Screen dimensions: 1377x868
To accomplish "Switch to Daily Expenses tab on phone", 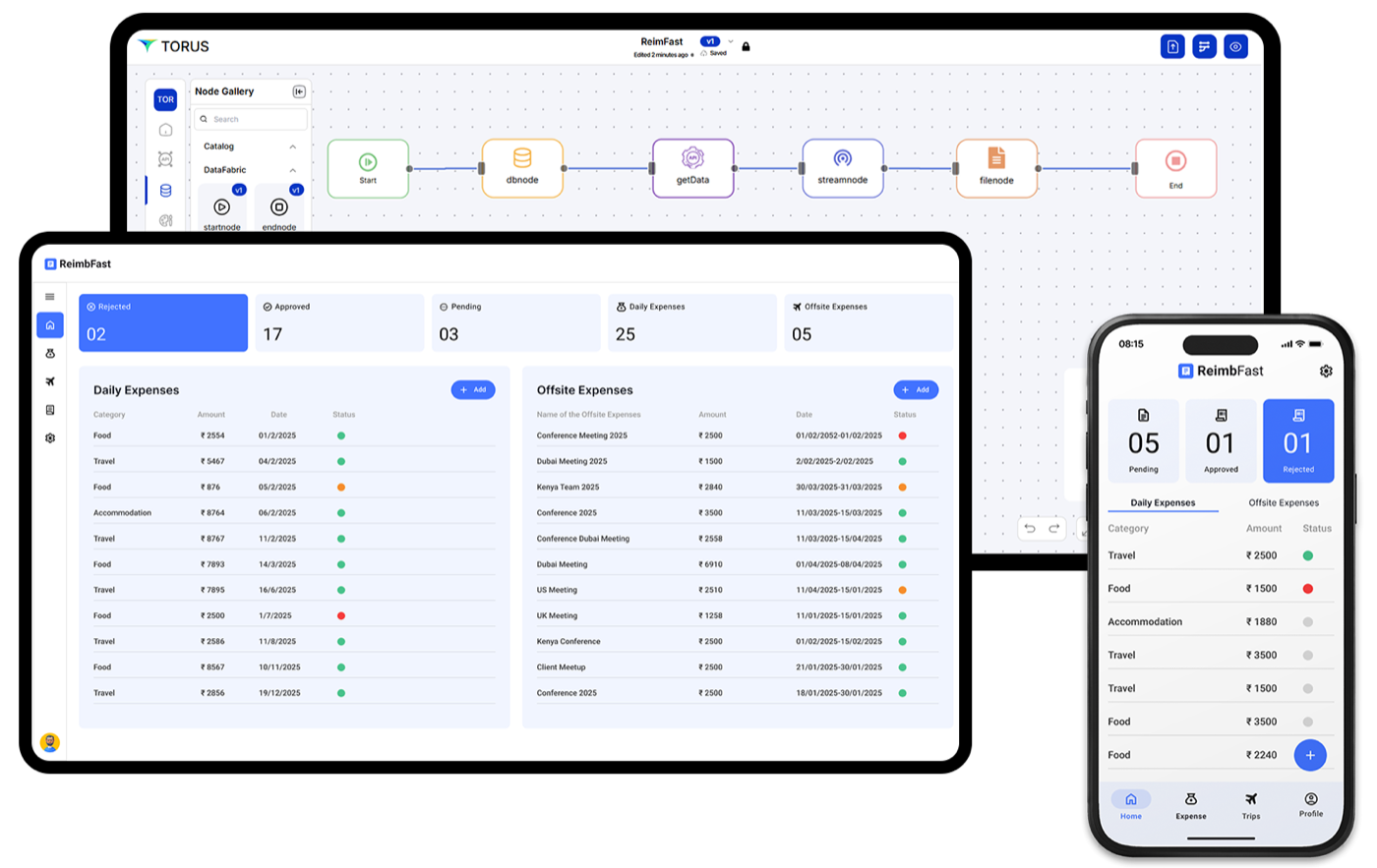I will point(1163,502).
